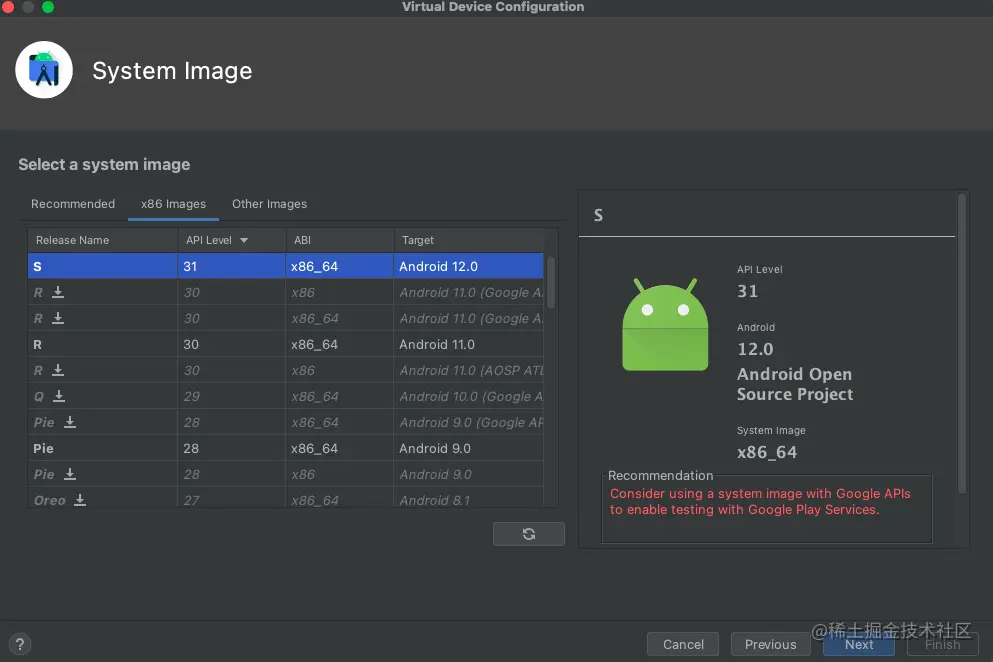Sort table by Target column header

[469, 240]
